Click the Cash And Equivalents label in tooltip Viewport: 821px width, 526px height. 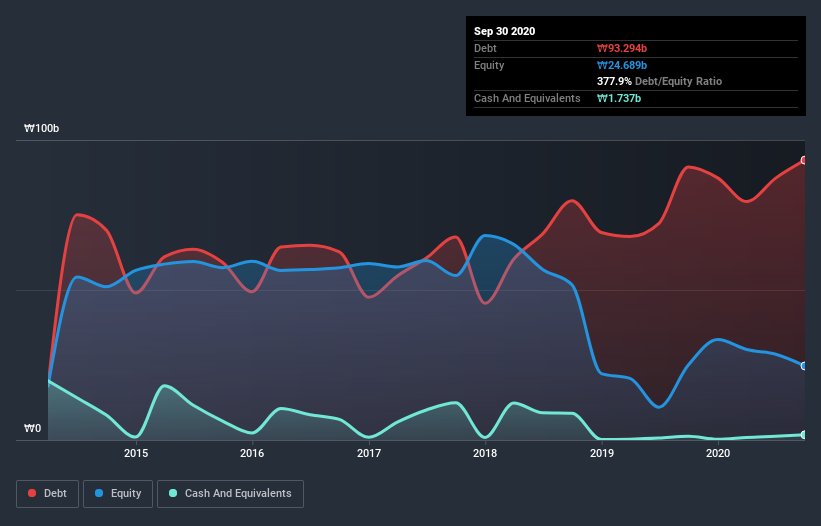(x=527, y=98)
